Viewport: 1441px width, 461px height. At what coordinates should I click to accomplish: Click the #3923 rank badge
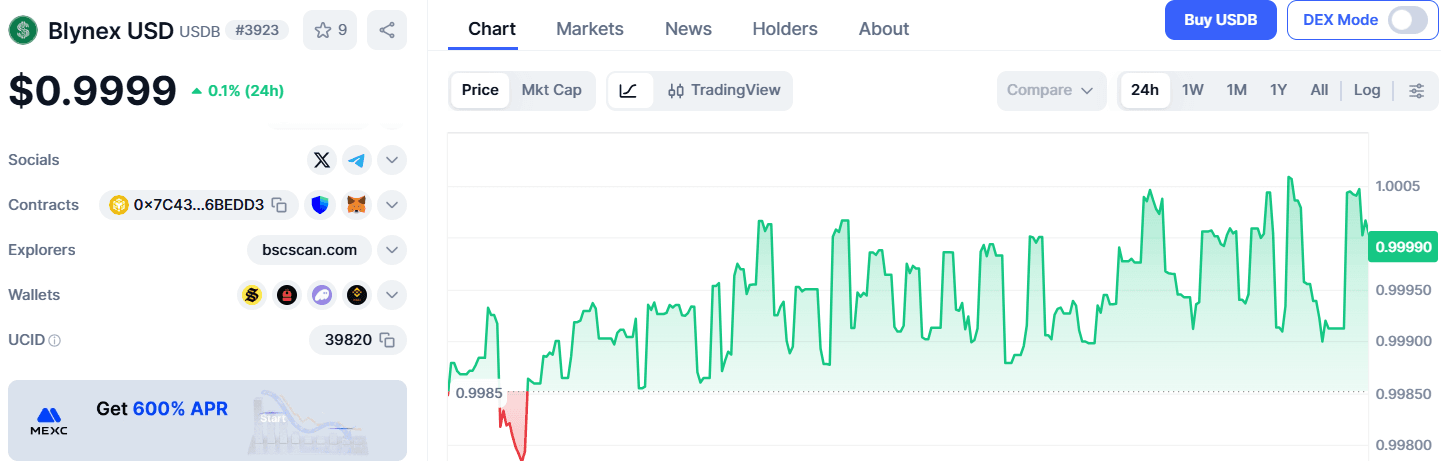[257, 31]
